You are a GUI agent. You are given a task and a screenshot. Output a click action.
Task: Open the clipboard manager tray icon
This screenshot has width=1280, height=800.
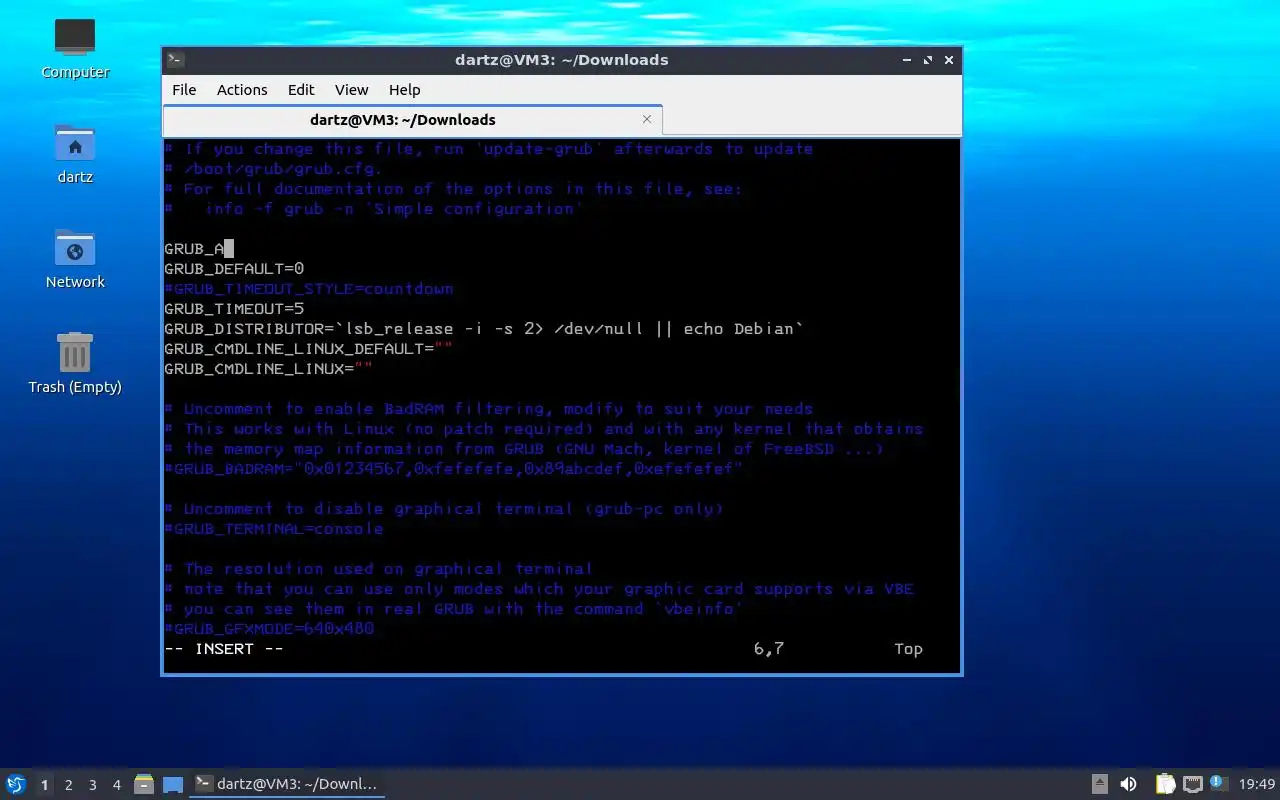pyautogui.click(x=1165, y=784)
